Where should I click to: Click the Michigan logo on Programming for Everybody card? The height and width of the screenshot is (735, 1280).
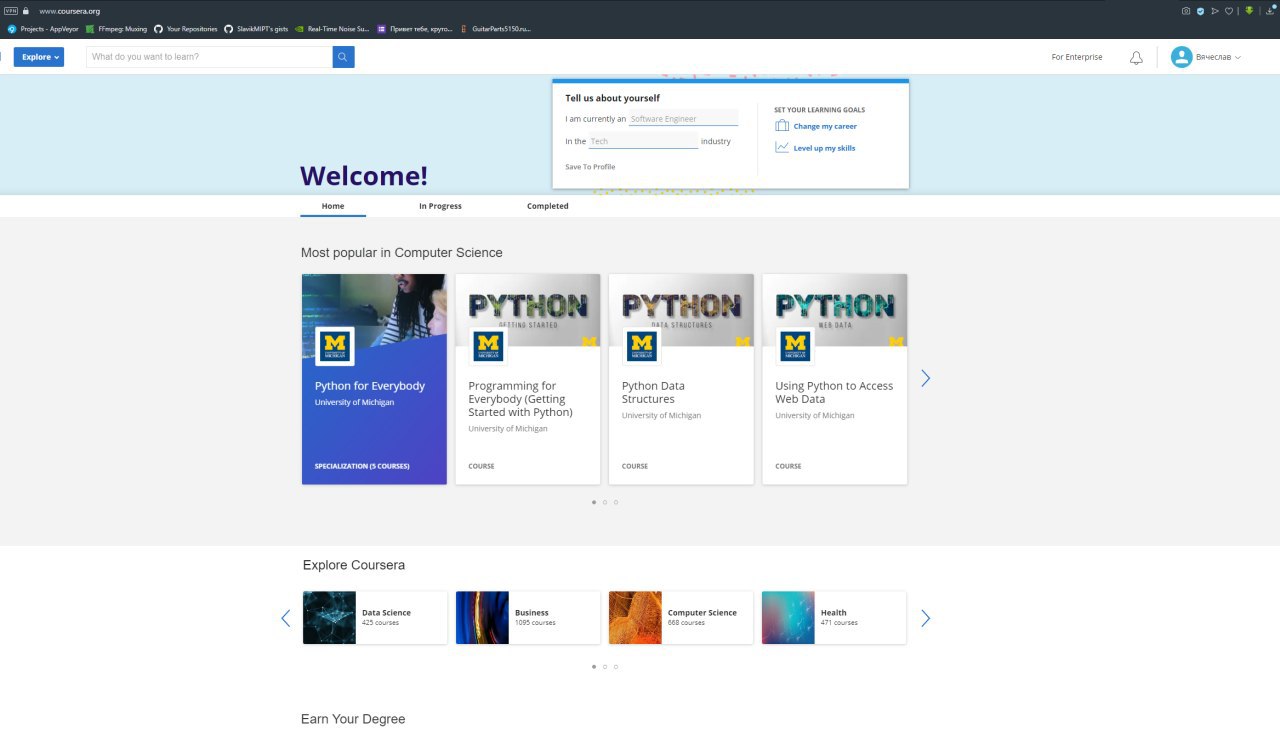(488, 346)
